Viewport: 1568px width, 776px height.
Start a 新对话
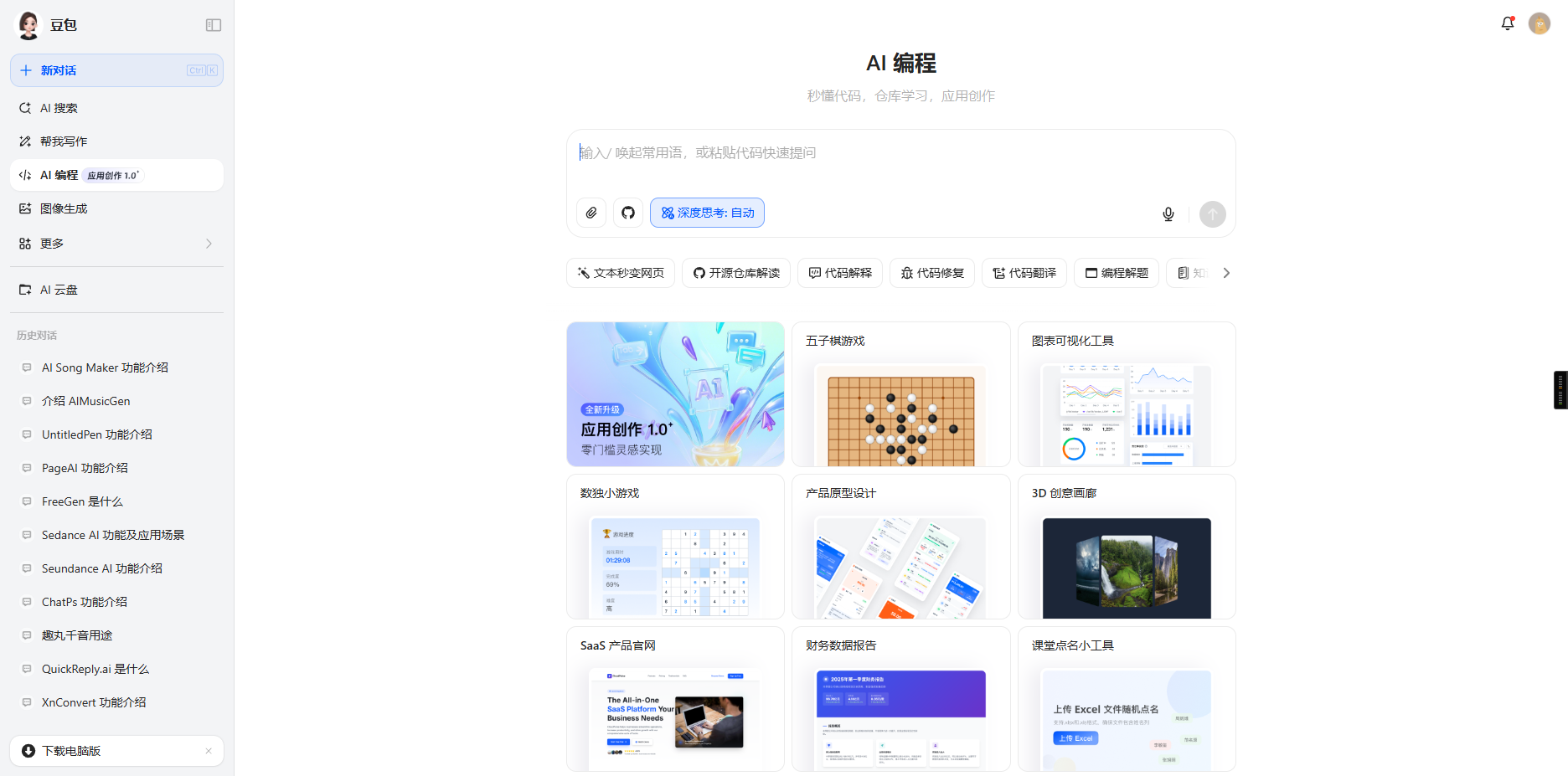click(x=116, y=70)
